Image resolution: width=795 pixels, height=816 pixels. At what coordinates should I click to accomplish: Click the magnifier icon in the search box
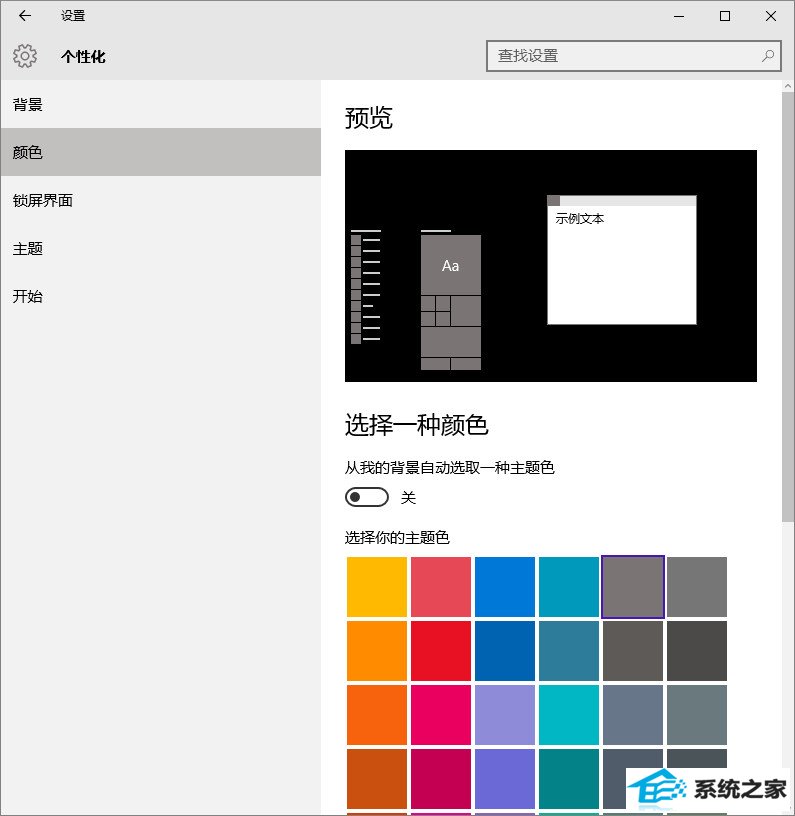point(767,56)
